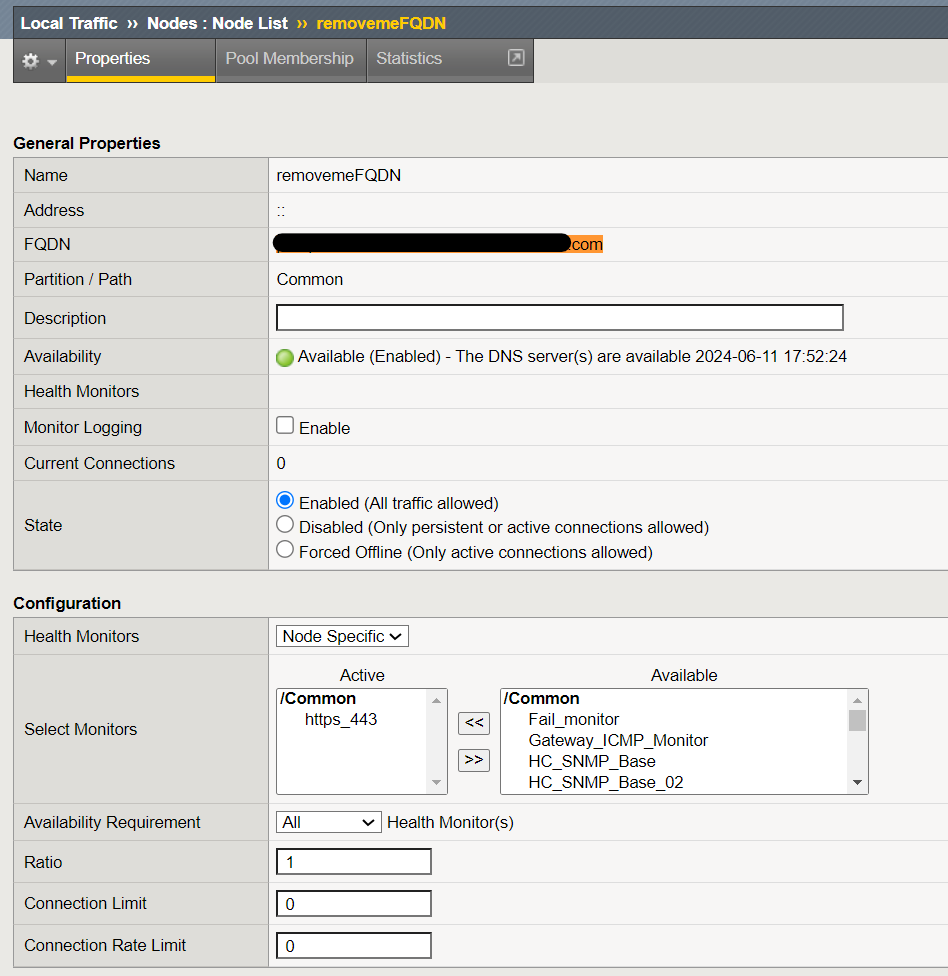Select https_443 in the Active monitors list
The height and width of the screenshot is (976, 948).
[341, 719]
